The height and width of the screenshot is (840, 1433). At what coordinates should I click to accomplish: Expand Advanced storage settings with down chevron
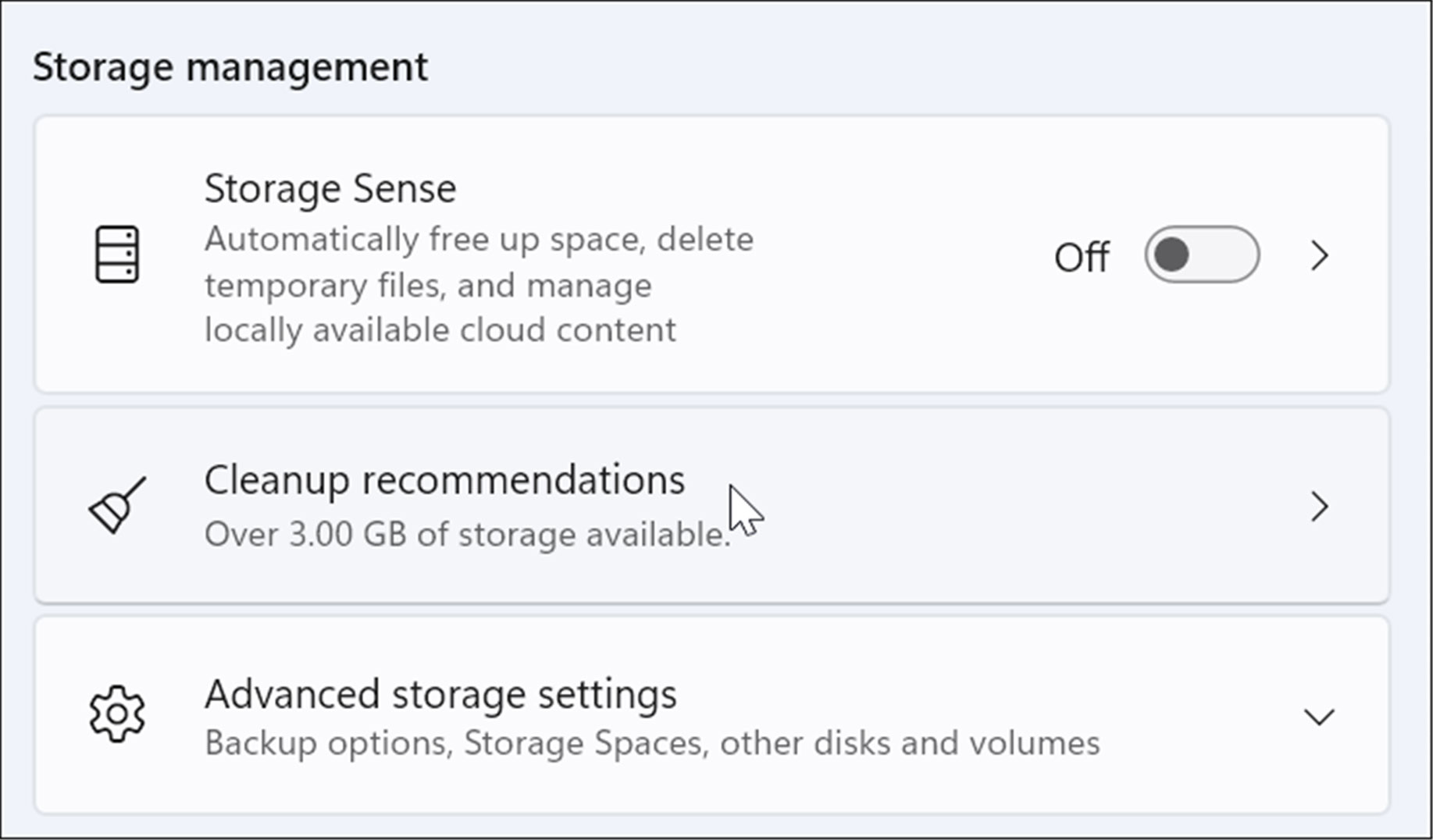1319,716
